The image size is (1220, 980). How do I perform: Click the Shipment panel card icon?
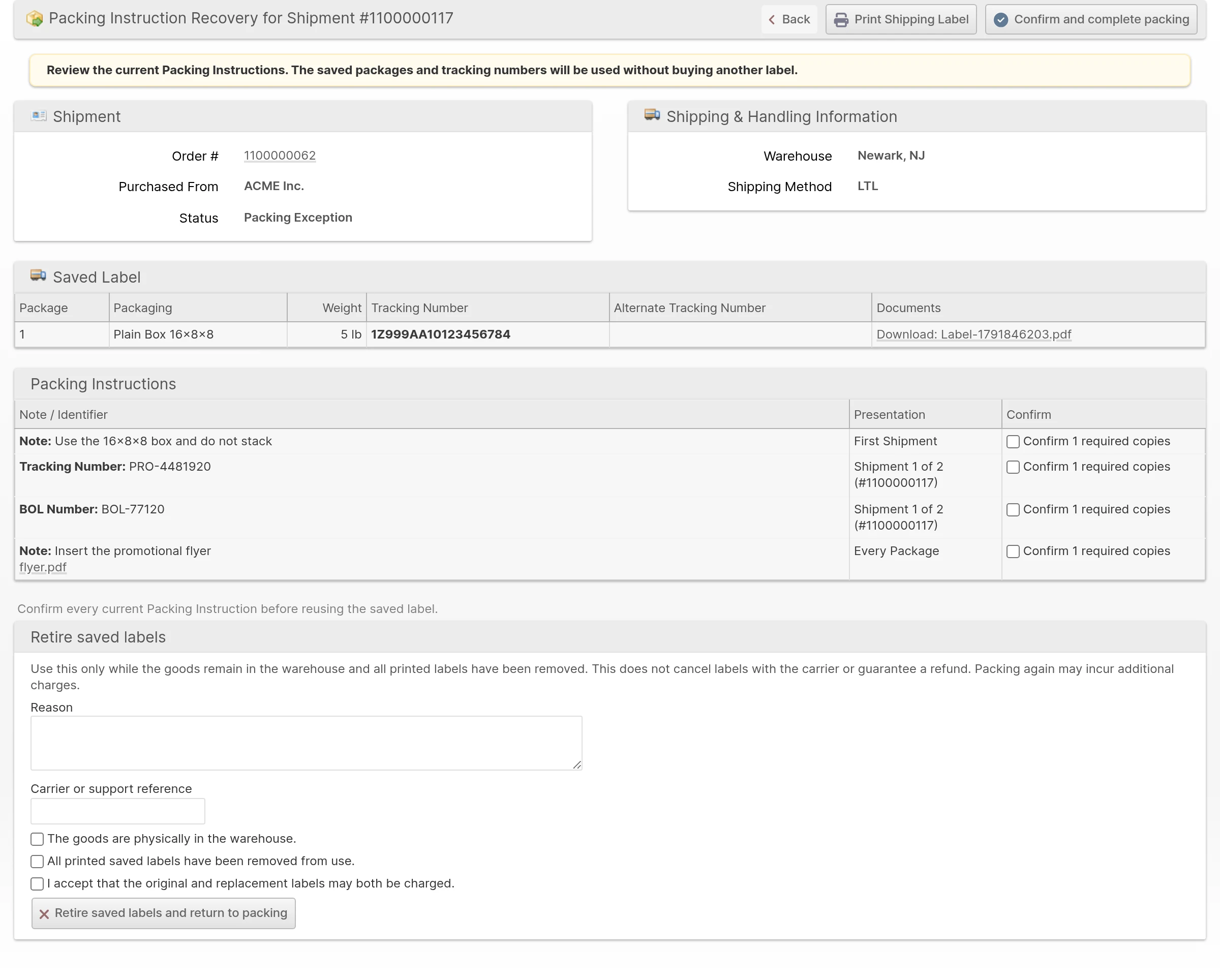click(x=39, y=116)
